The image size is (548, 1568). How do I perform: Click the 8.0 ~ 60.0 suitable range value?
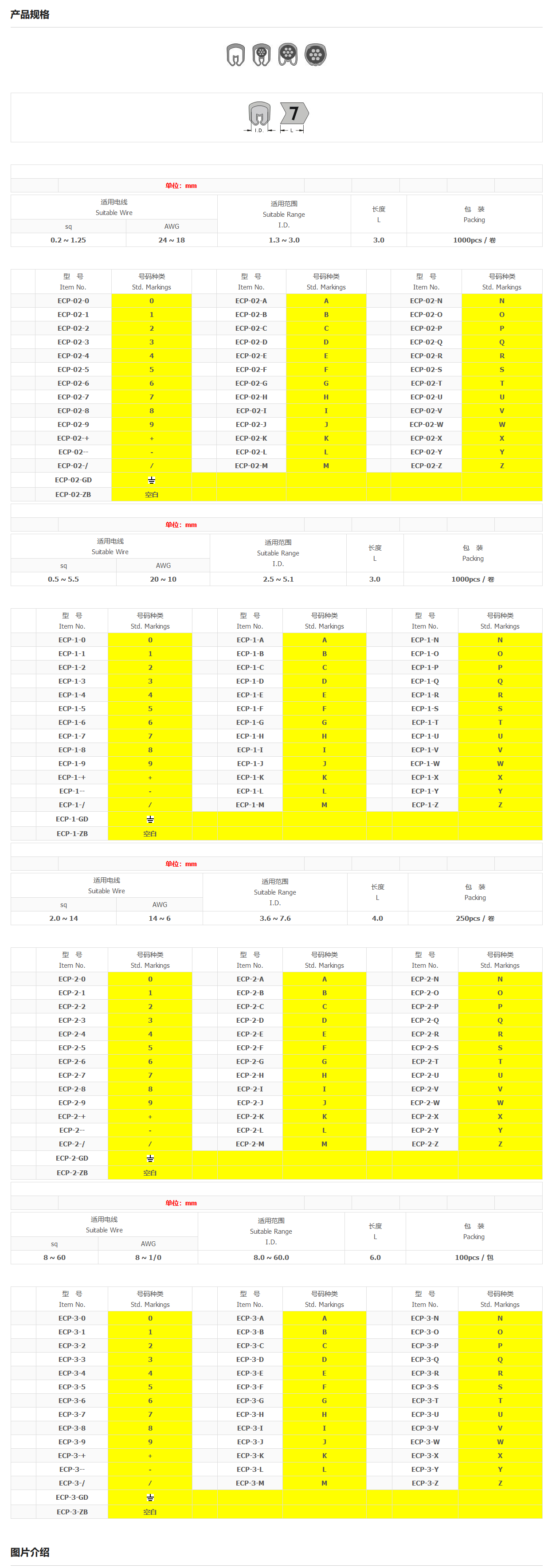pos(271,1257)
